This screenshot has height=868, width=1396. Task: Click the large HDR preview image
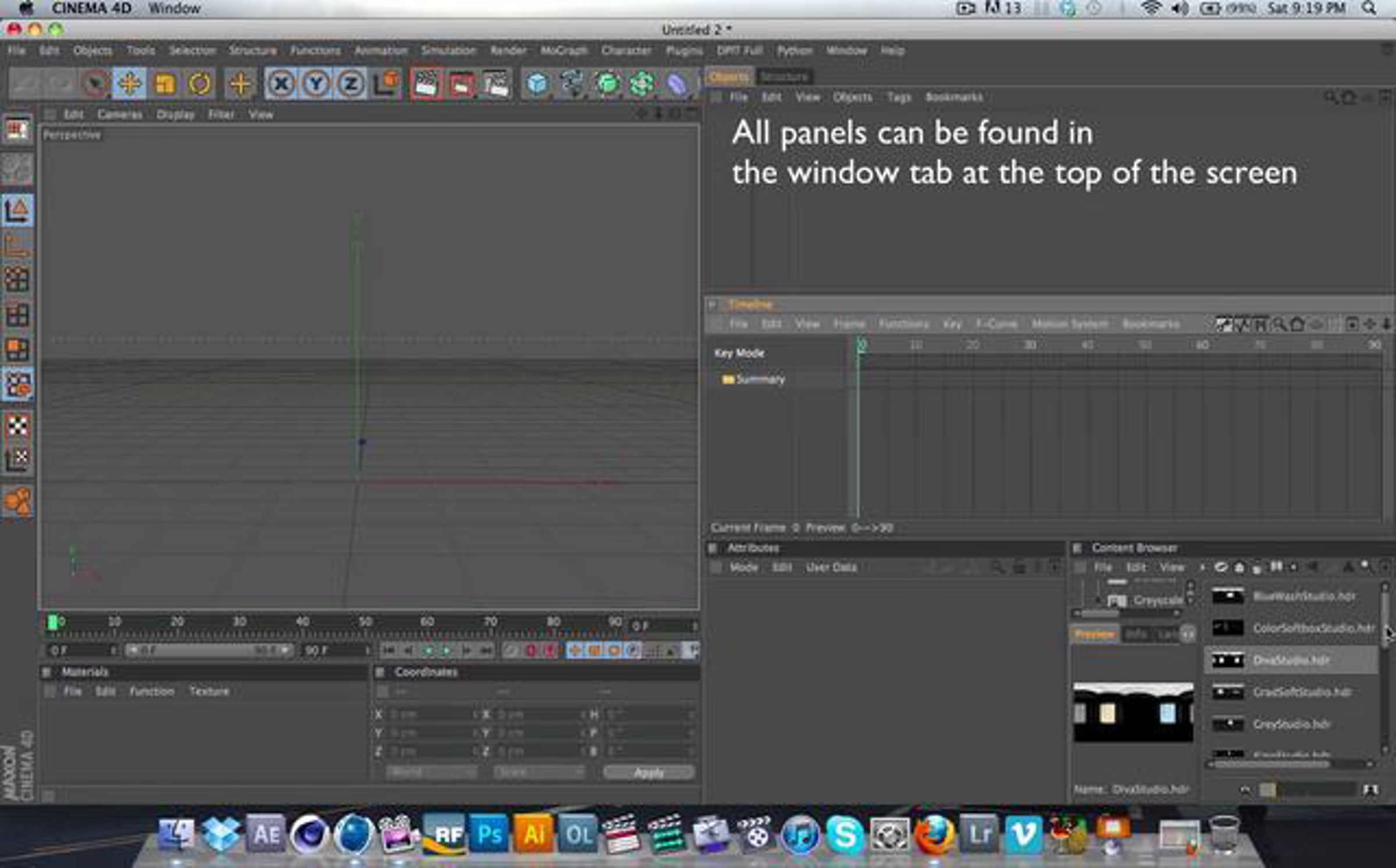pos(1133,712)
